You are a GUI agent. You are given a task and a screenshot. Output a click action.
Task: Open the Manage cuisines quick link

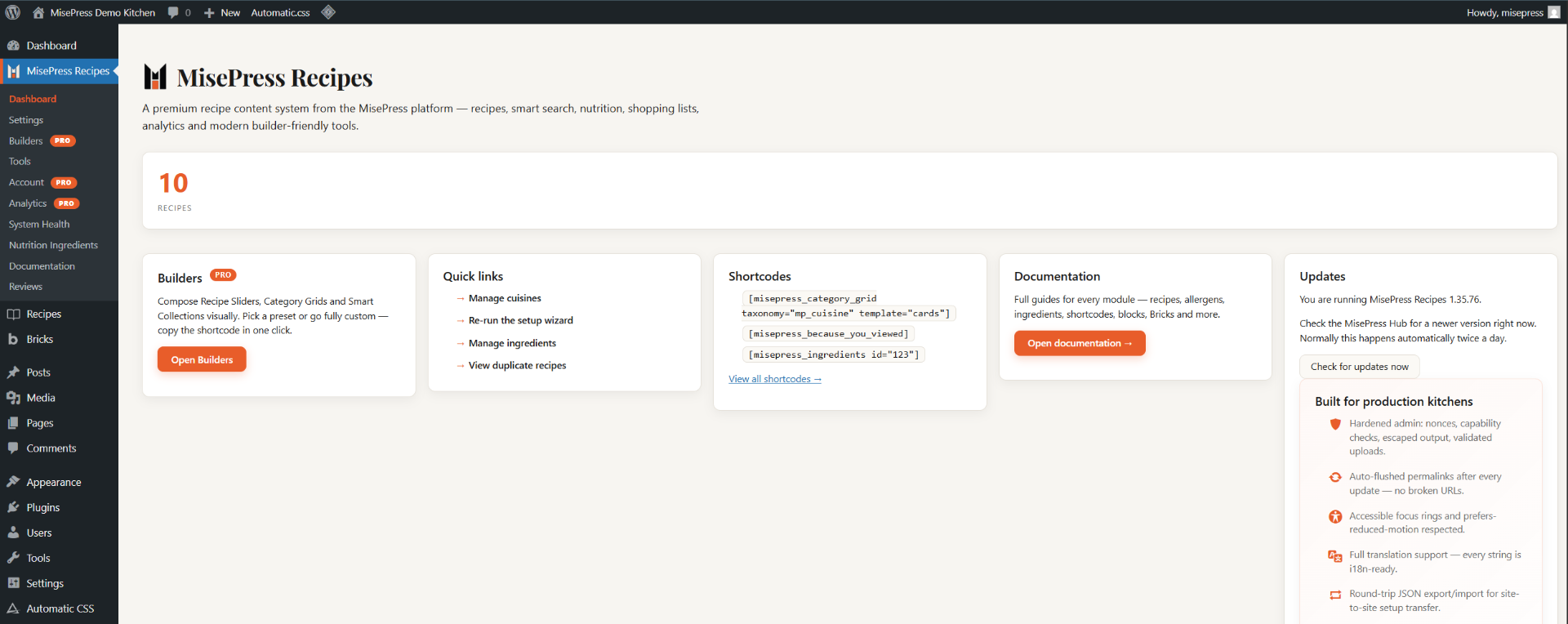505,298
